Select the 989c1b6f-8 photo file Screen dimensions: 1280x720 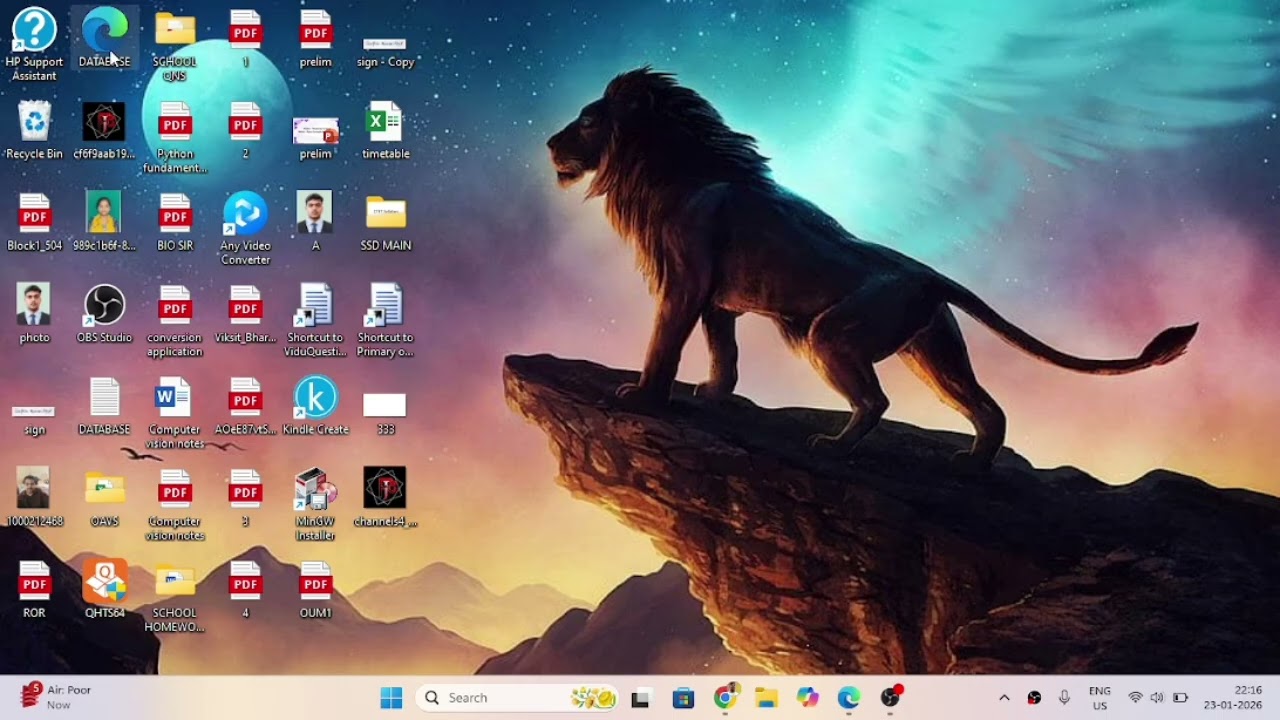(x=104, y=222)
